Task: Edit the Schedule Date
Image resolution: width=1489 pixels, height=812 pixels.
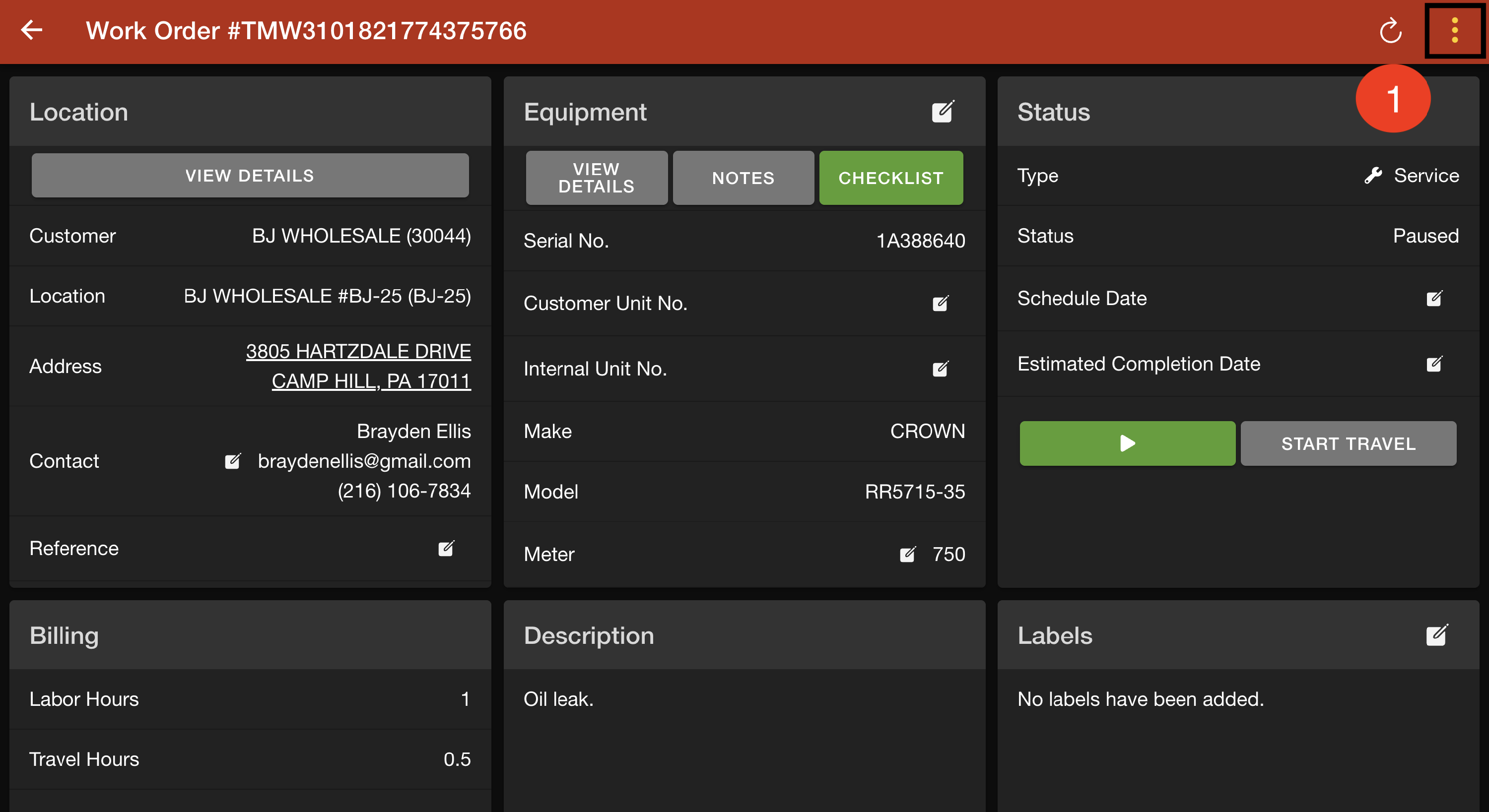Action: point(1434,298)
